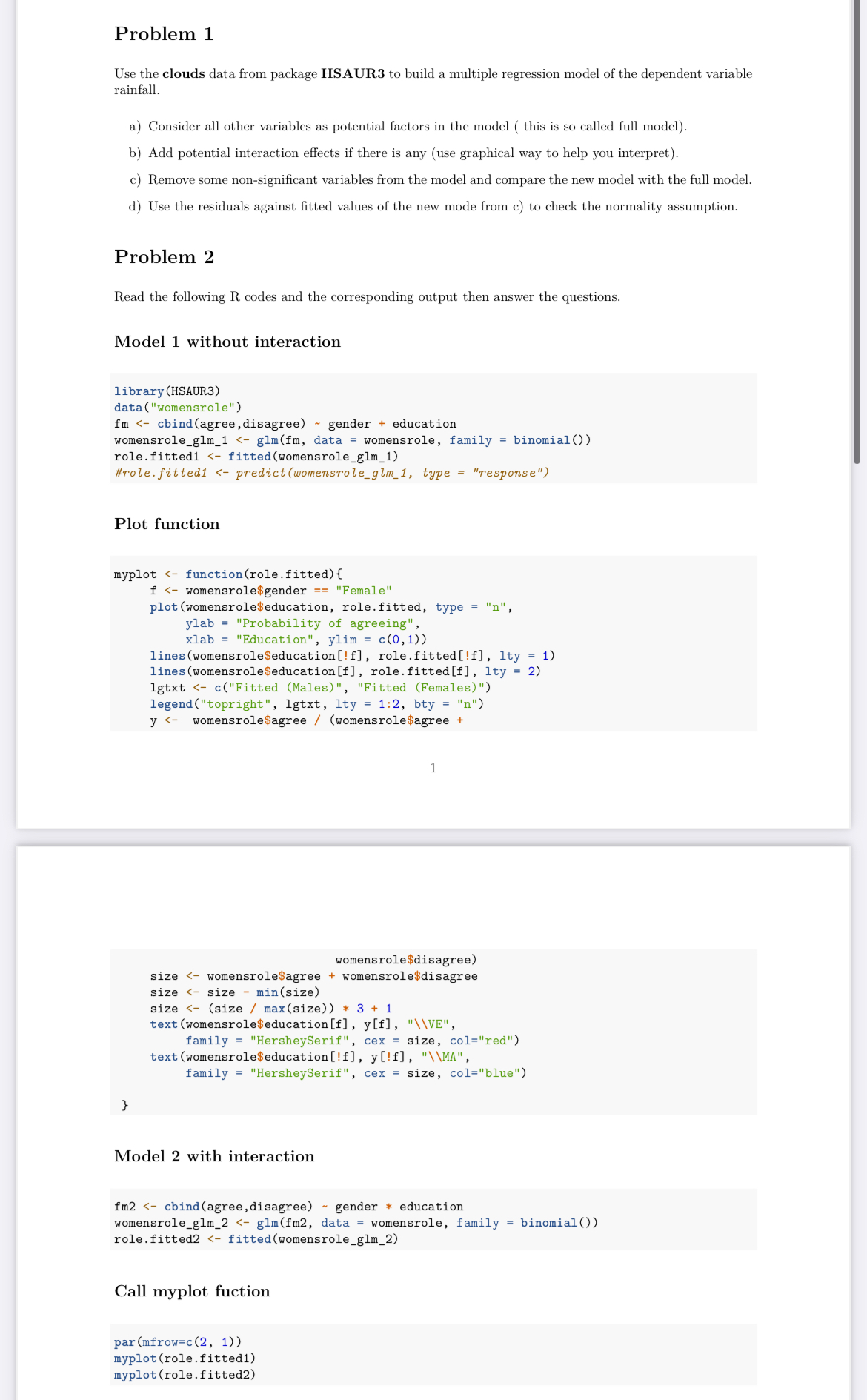Click page number 1 at page bottom

point(433,768)
